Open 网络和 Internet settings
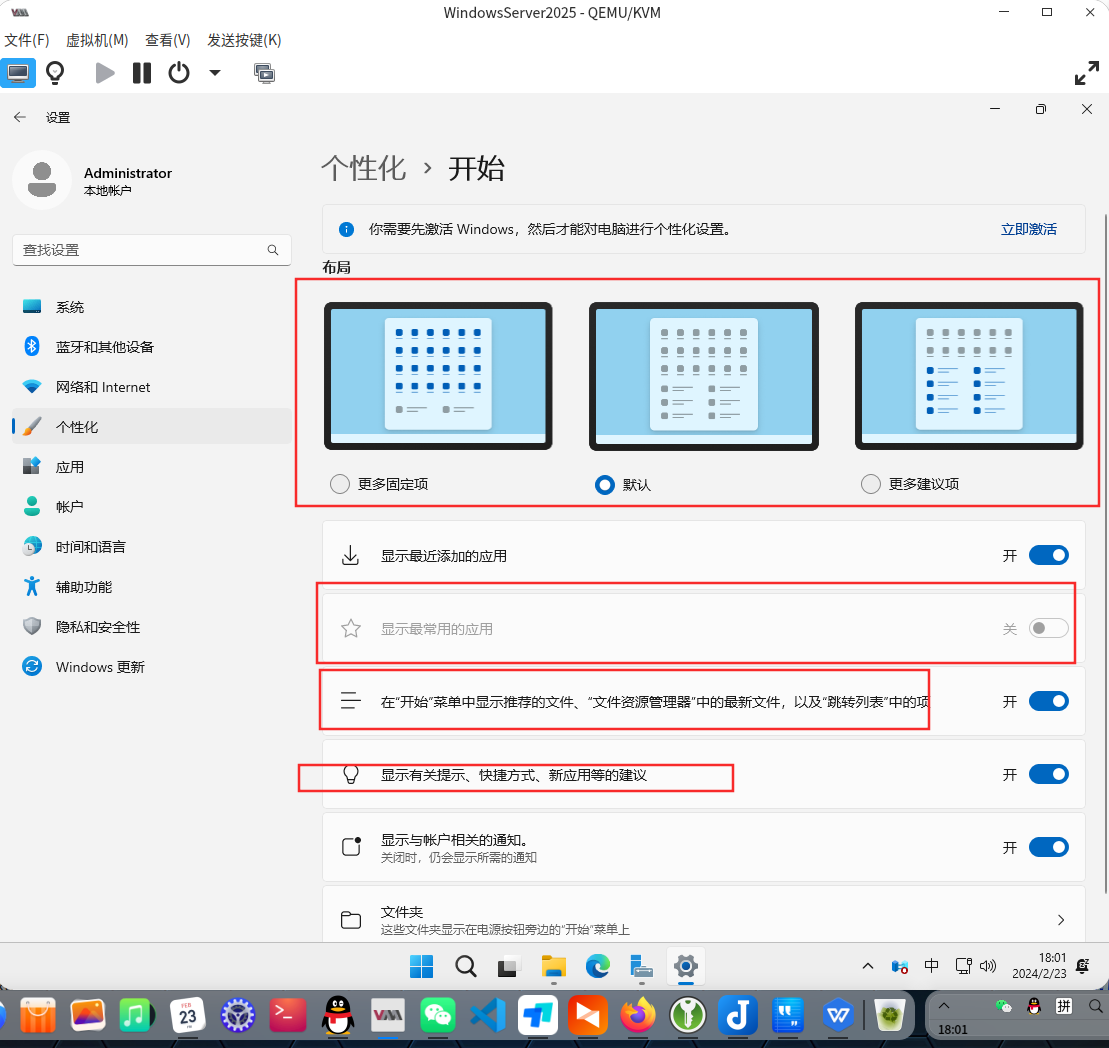The image size is (1109, 1048). (151, 387)
